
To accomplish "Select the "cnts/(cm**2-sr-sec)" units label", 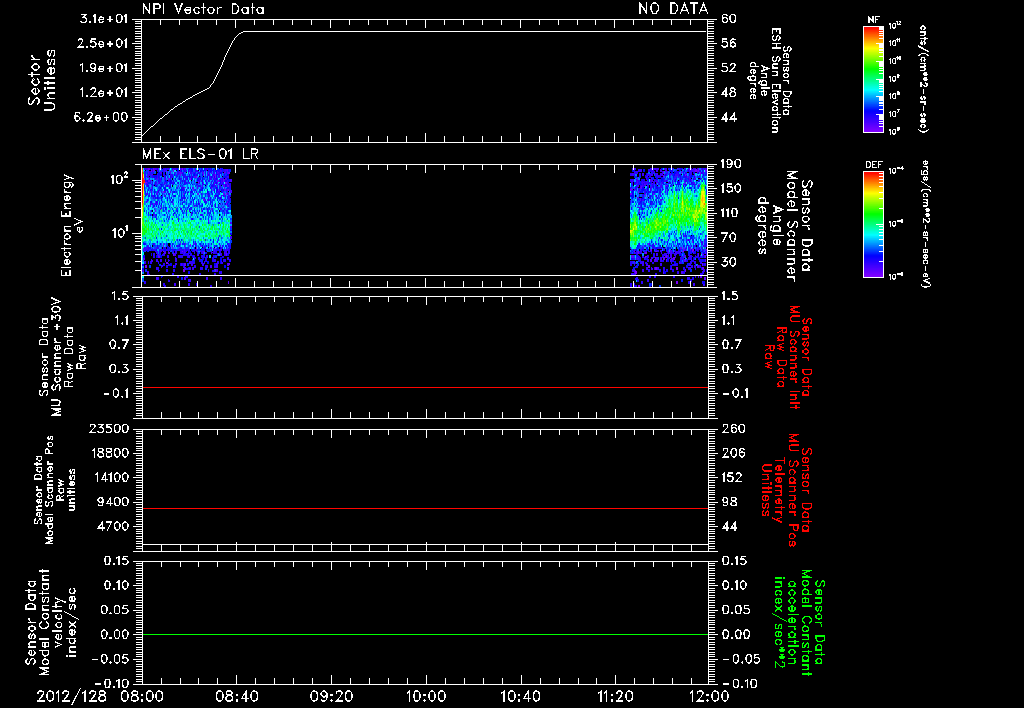I will point(923,79).
